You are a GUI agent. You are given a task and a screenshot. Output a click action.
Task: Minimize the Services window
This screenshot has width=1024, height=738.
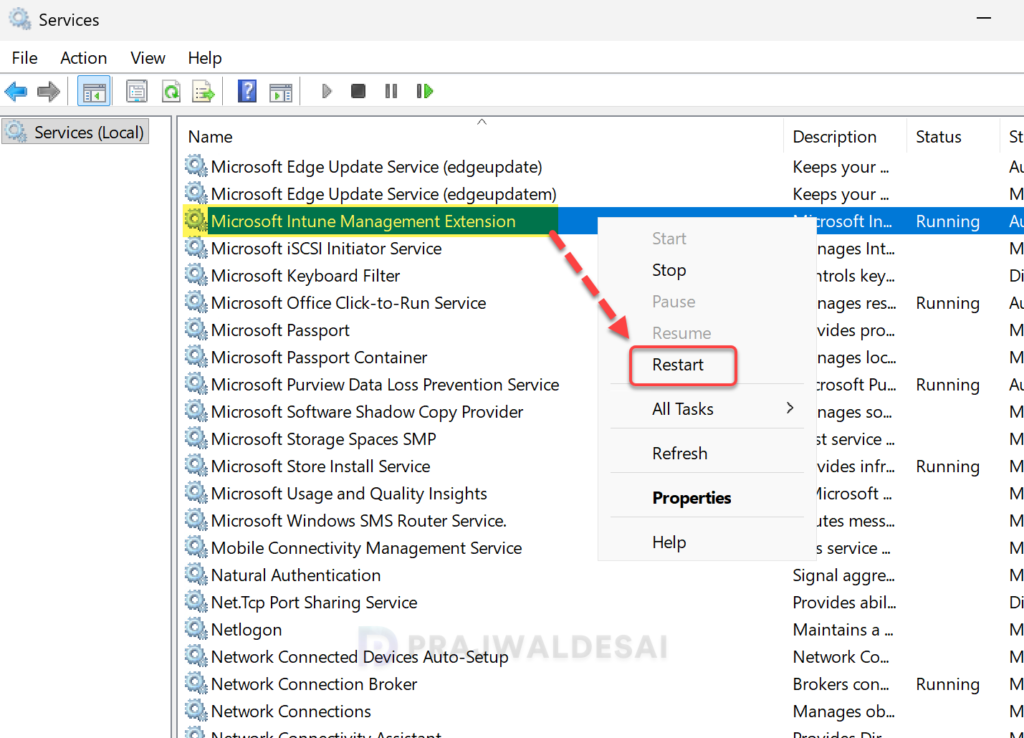(x=984, y=18)
